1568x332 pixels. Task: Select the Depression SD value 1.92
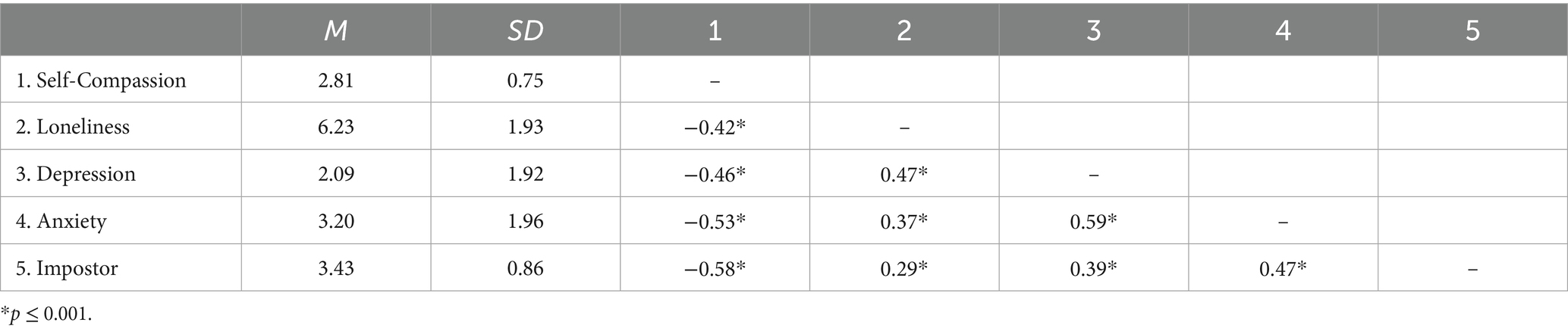point(525,174)
